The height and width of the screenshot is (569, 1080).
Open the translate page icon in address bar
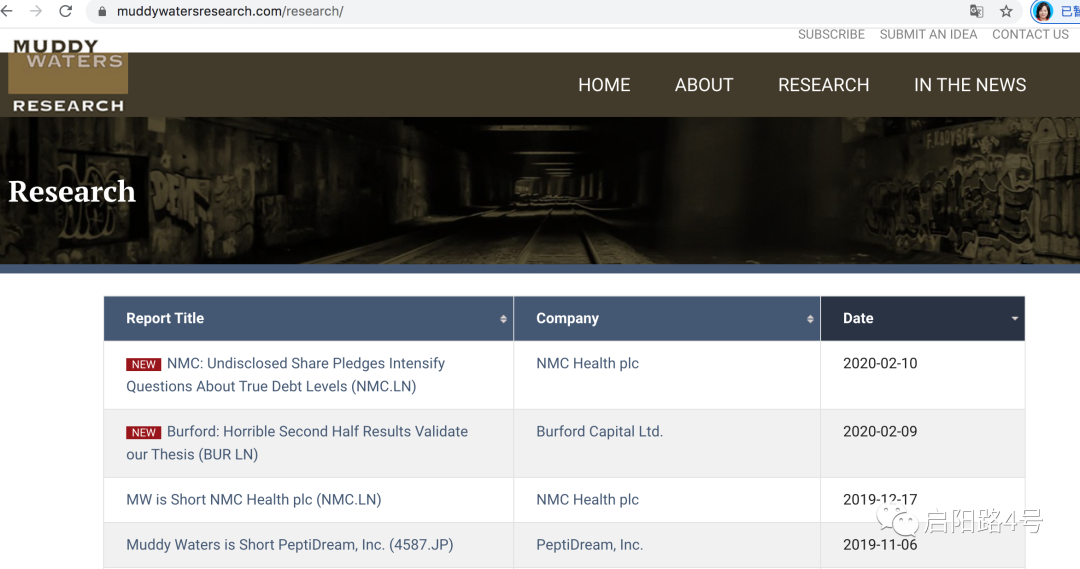(976, 11)
